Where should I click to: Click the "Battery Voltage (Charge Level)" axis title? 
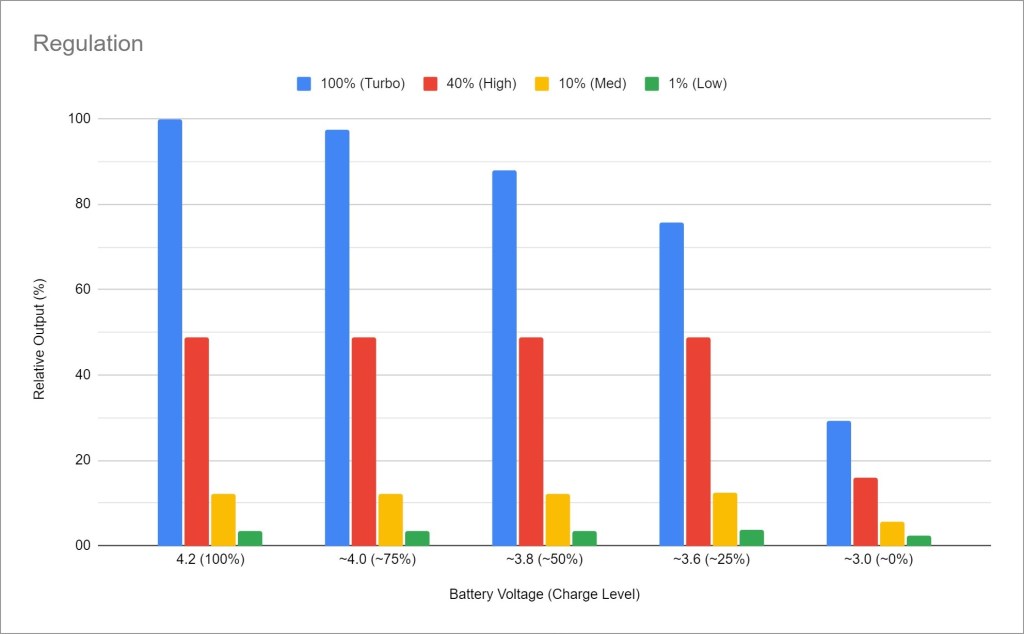544,594
